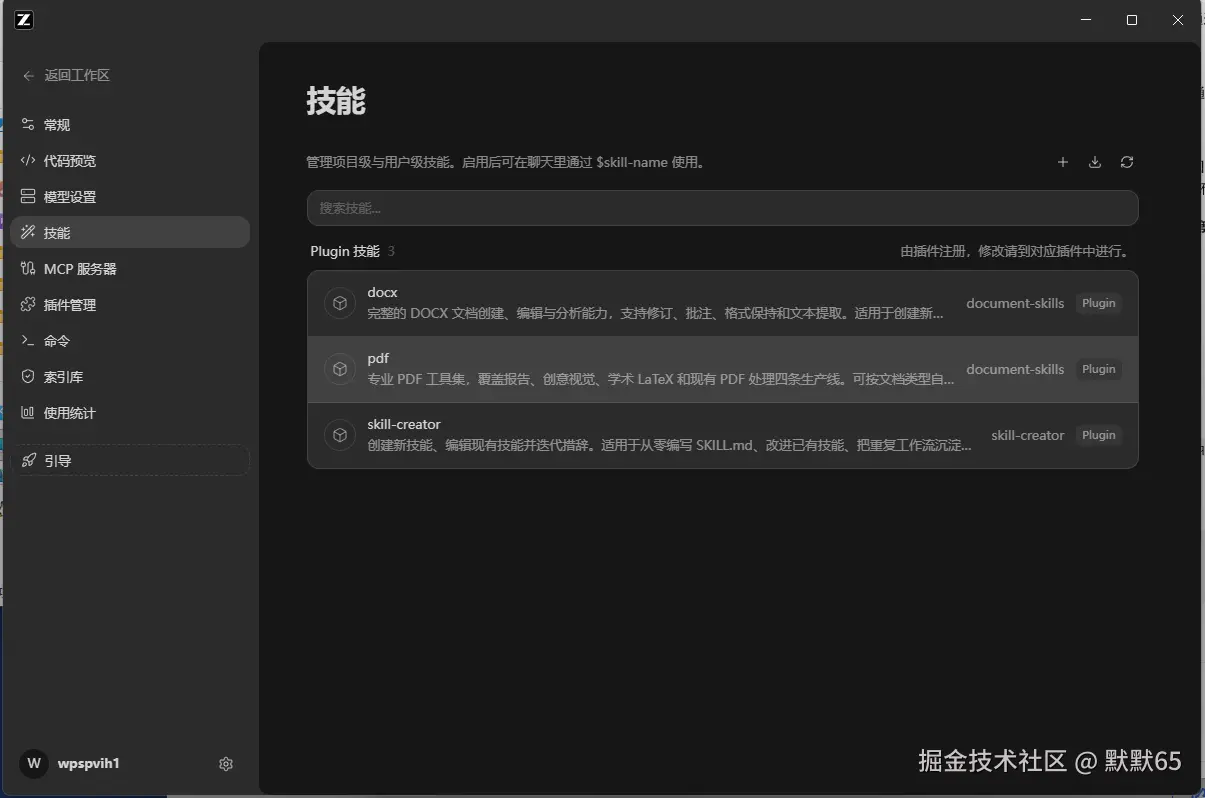Click the Plugin badge on docx row
This screenshot has width=1205, height=798.
(1098, 303)
